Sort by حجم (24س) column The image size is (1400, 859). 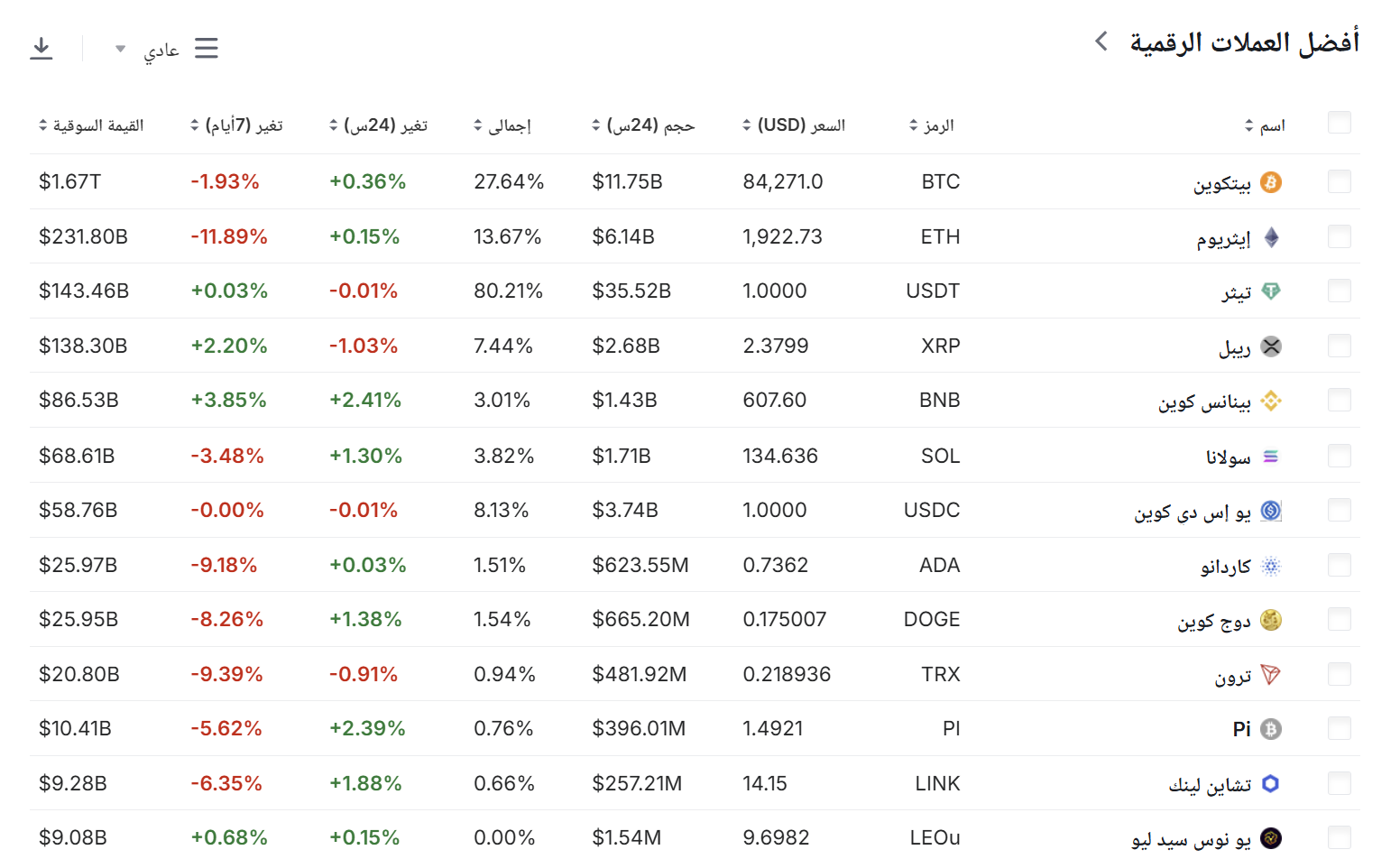point(643,125)
